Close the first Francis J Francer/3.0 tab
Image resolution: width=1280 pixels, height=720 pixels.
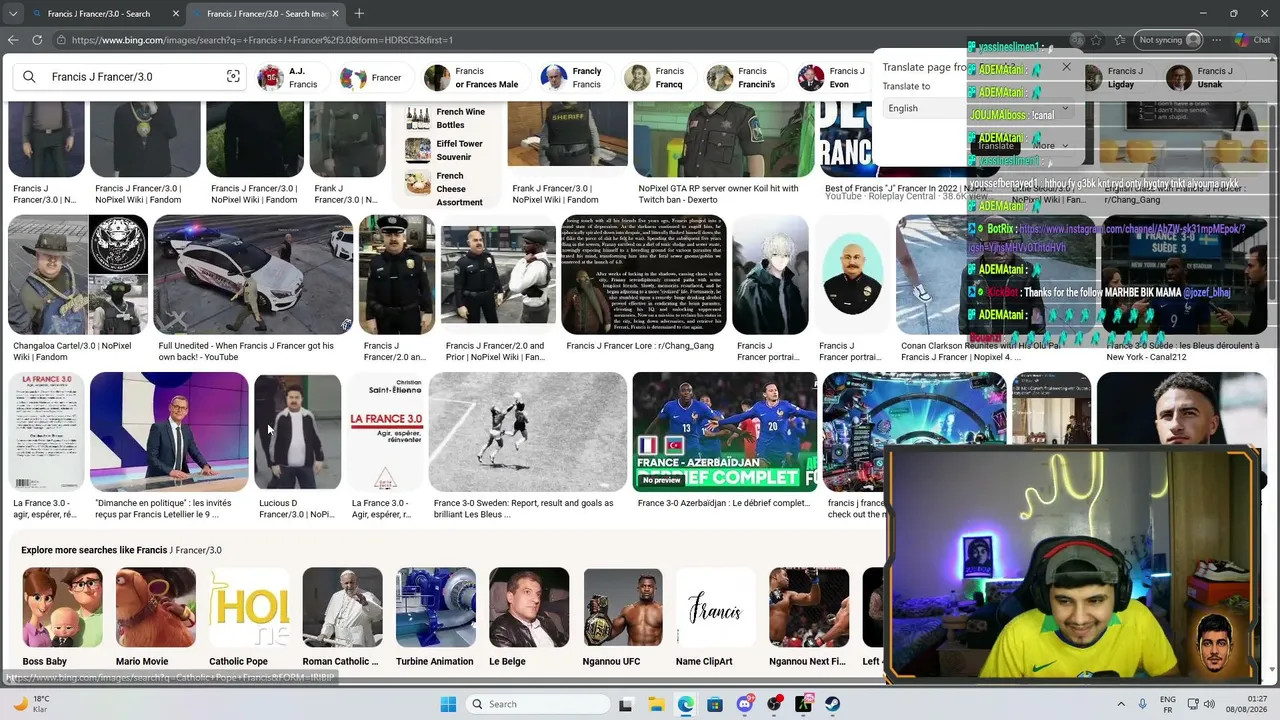point(176,14)
